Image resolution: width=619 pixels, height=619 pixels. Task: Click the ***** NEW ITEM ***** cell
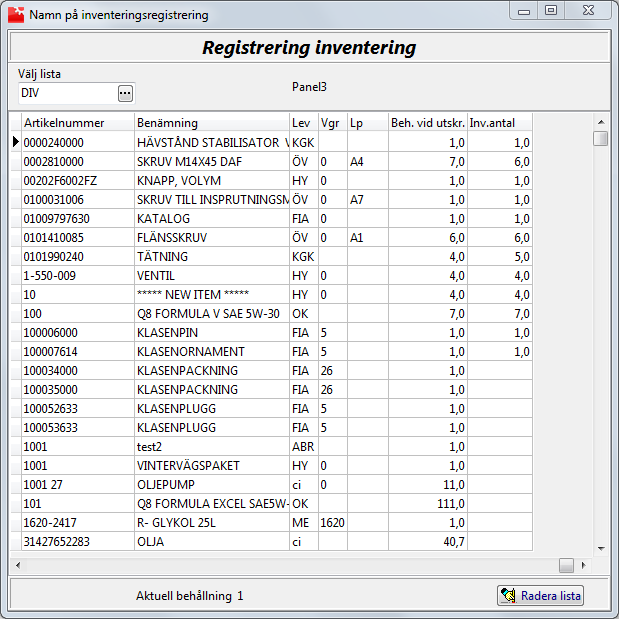[212, 294]
